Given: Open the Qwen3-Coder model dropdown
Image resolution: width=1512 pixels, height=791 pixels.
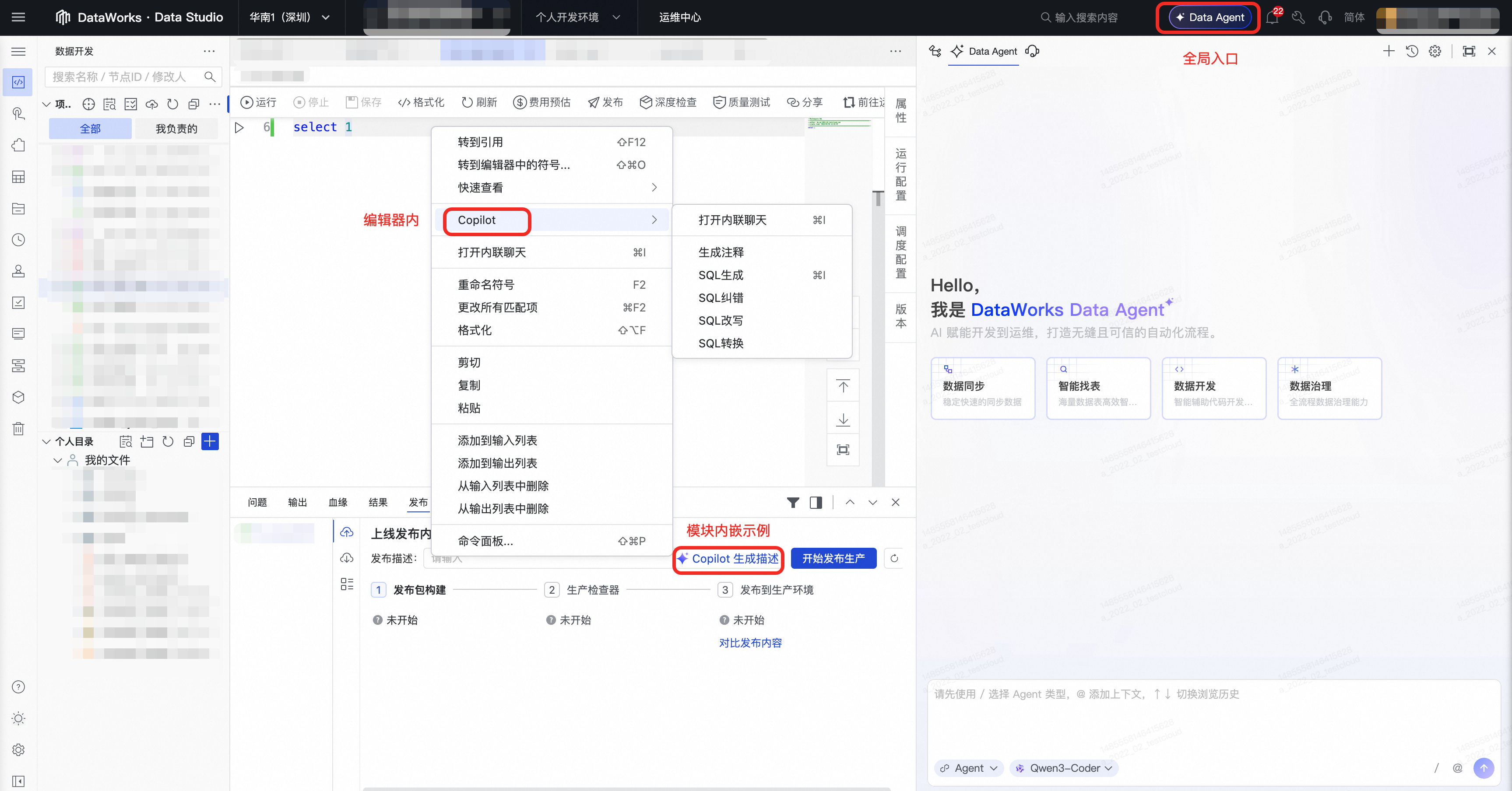Looking at the screenshot, I should [1064, 767].
